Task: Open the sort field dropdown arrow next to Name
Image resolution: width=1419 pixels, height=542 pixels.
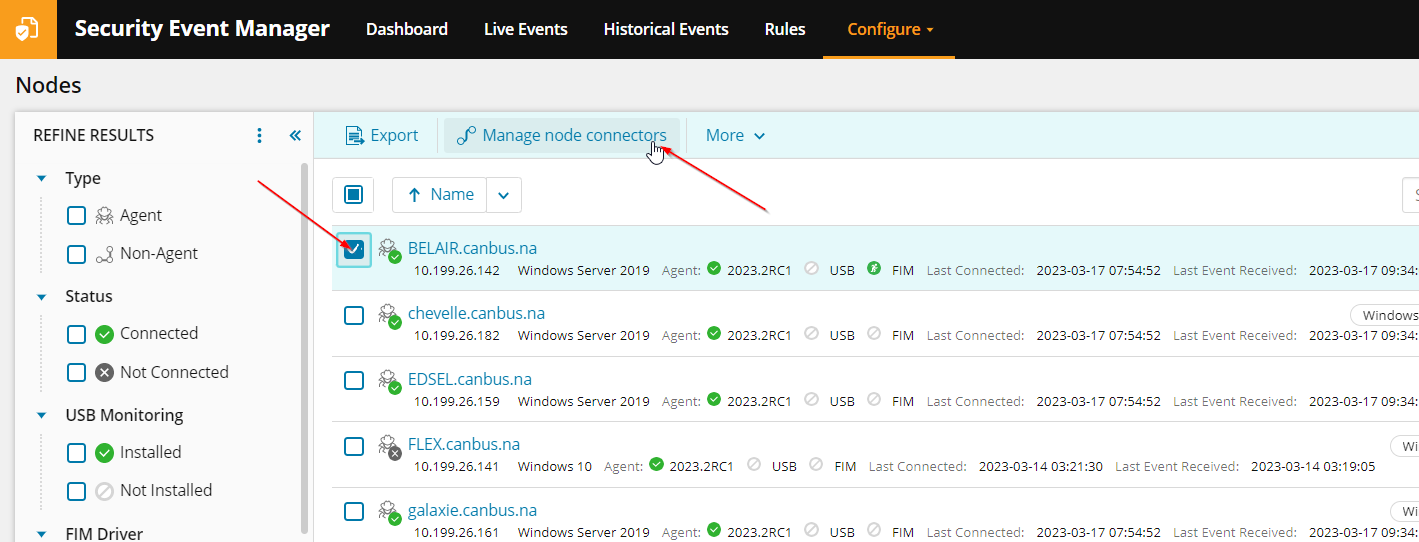Action: [x=504, y=195]
